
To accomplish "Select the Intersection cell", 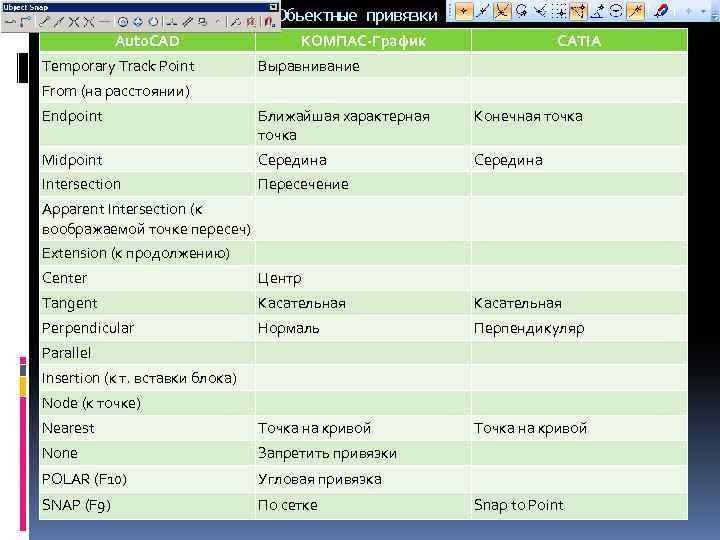I will pyautogui.click(x=147, y=184).
